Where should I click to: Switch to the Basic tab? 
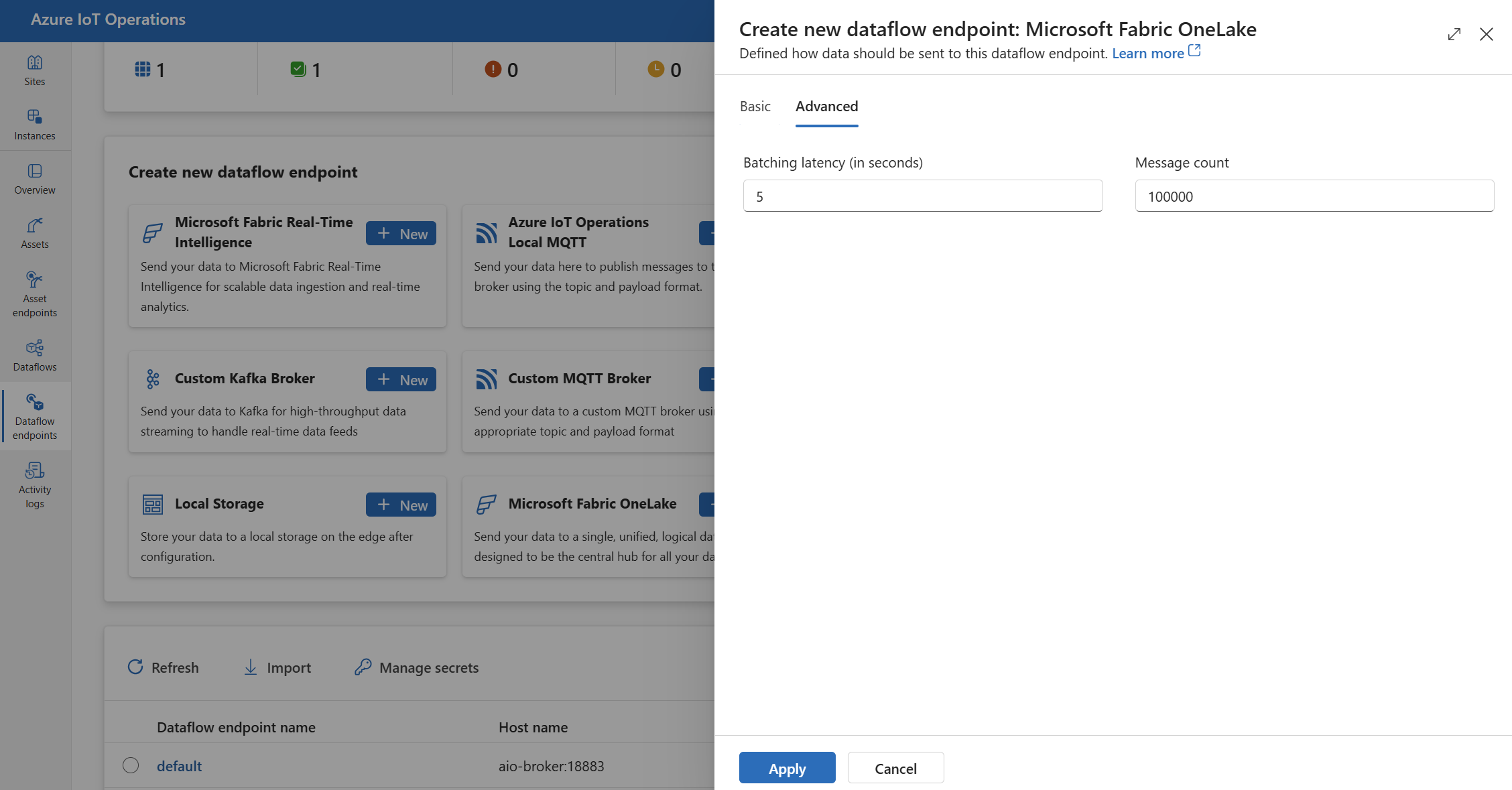(x=755, y=105)
